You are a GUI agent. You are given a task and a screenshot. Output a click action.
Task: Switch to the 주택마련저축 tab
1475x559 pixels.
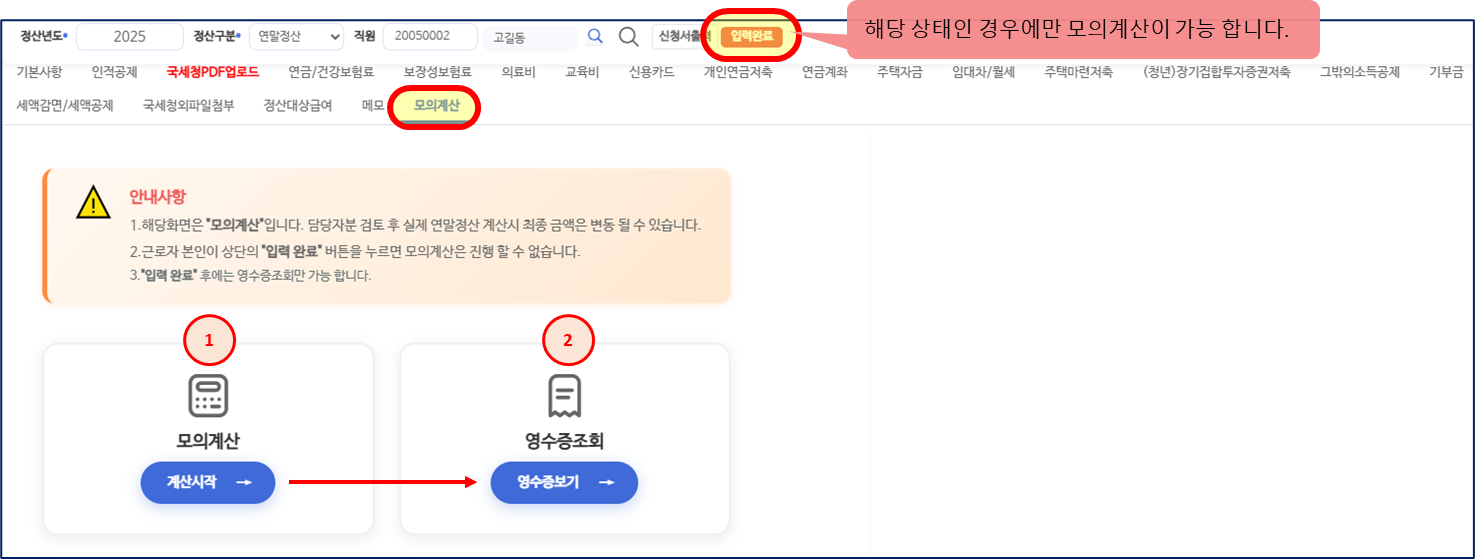point(1079,72)
